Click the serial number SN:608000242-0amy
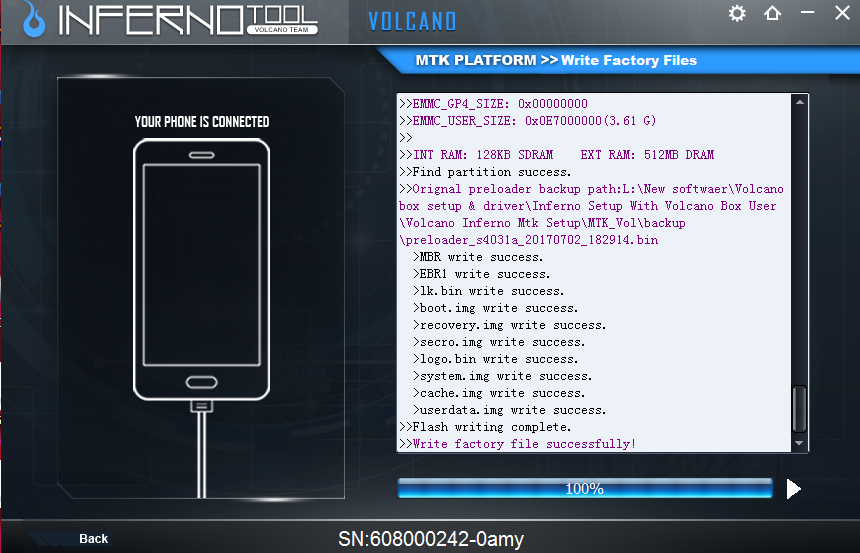860x553 pixels. coord(431,539)
